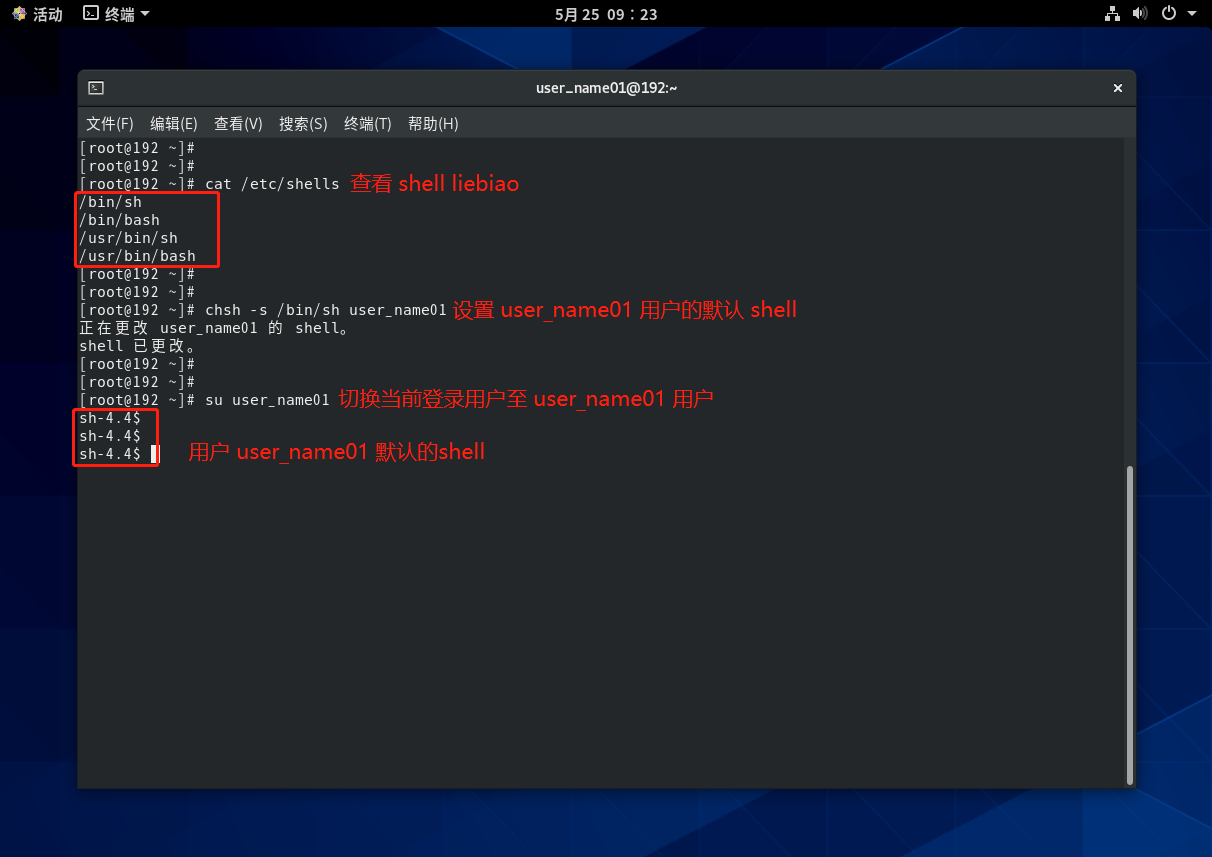Open the 终端(T) menu
1212x857 pixels.
368,124
